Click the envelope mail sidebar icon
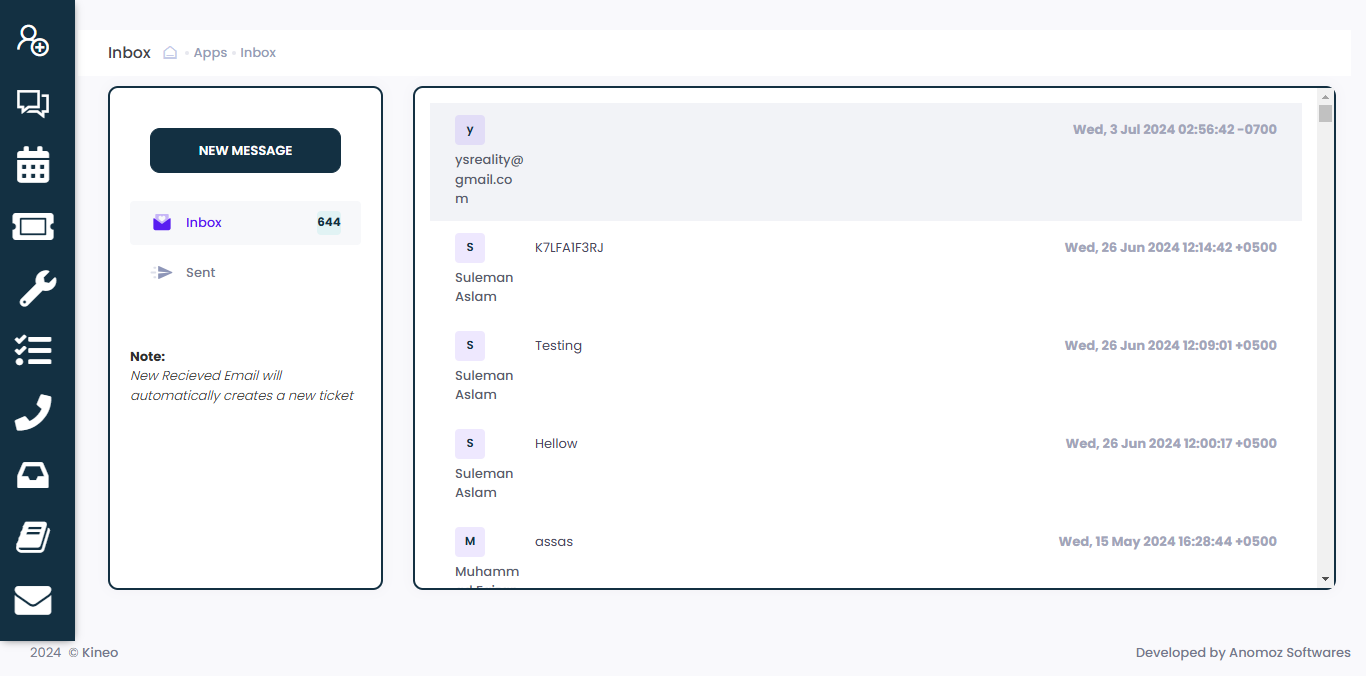 [x=33, y=600]
